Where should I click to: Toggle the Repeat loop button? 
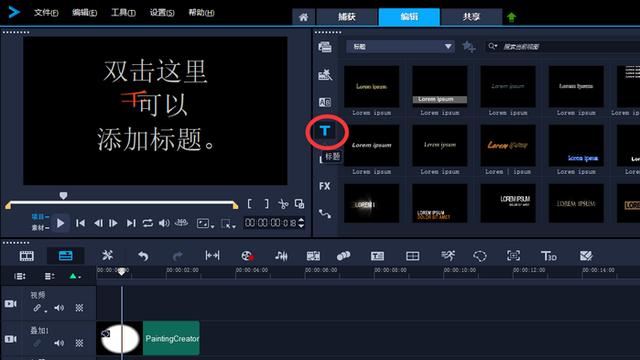(x=148, y=223)
